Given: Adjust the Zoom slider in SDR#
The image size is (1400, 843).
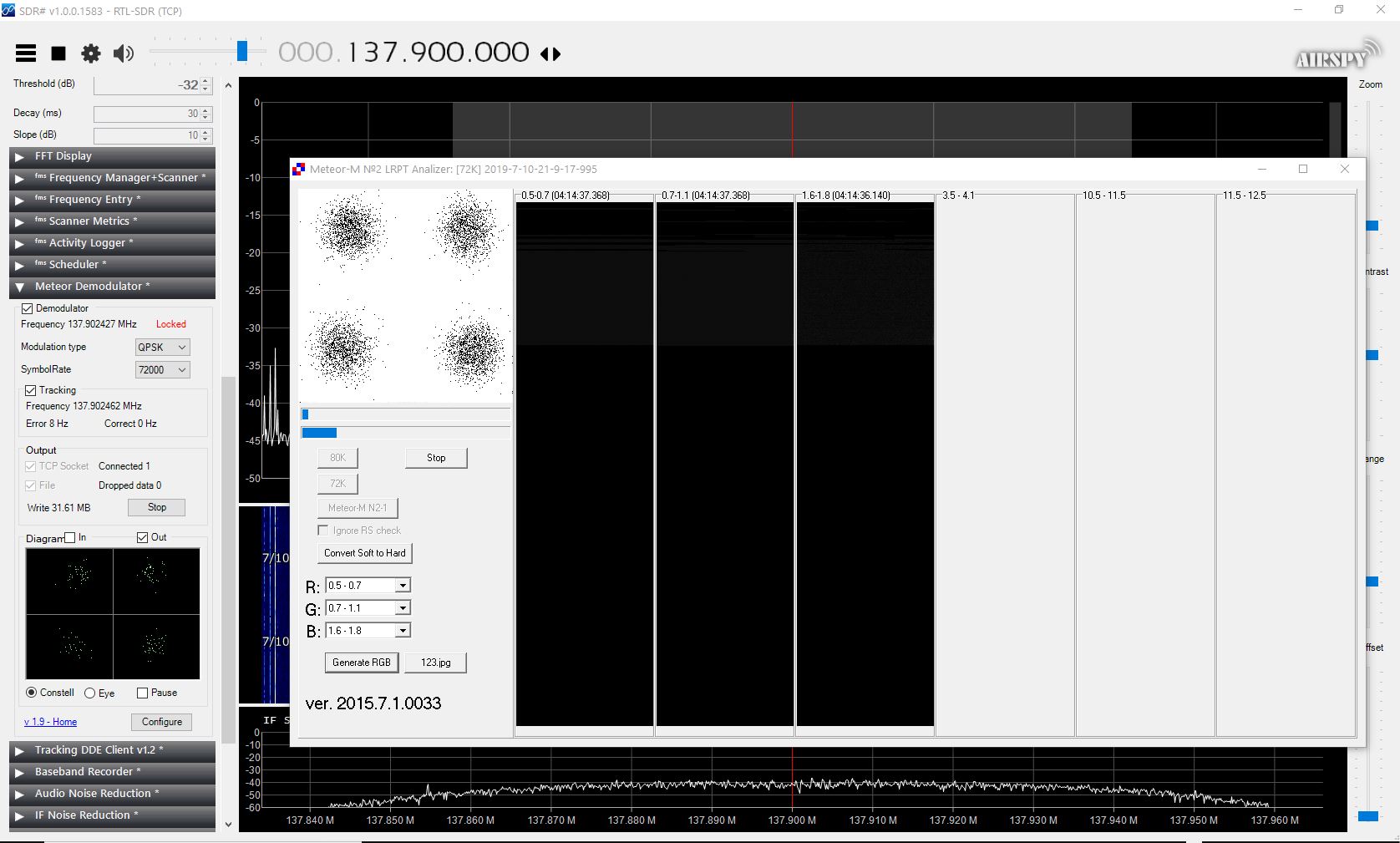Looking at the screenshot, I should click(1371, 226).
